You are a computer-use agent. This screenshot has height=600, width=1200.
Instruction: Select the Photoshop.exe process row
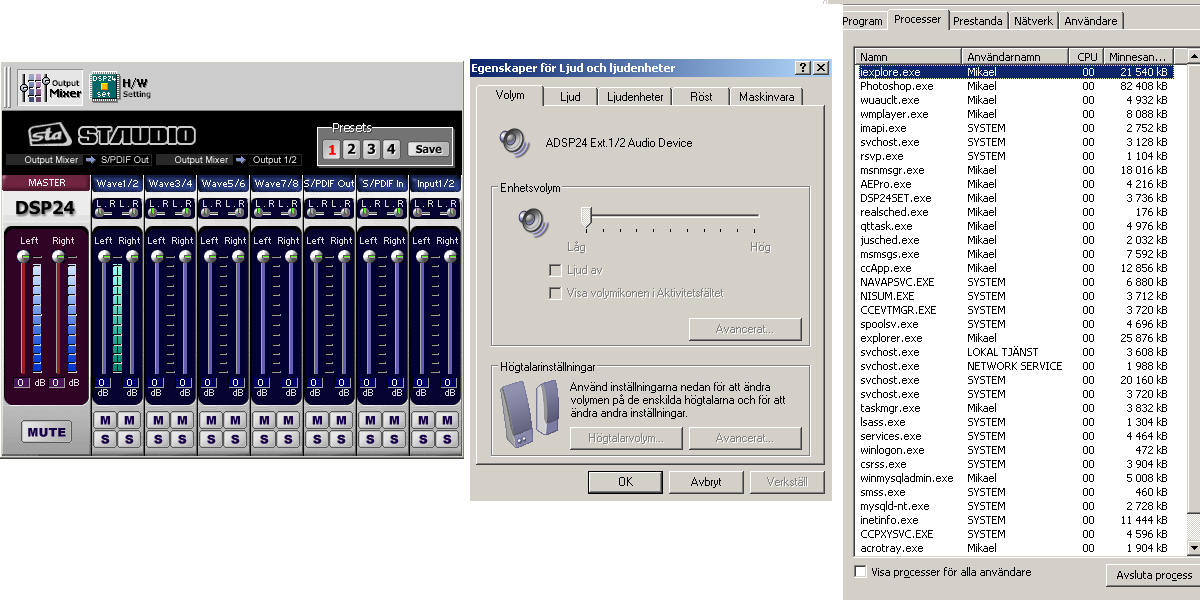[1016, 86]
